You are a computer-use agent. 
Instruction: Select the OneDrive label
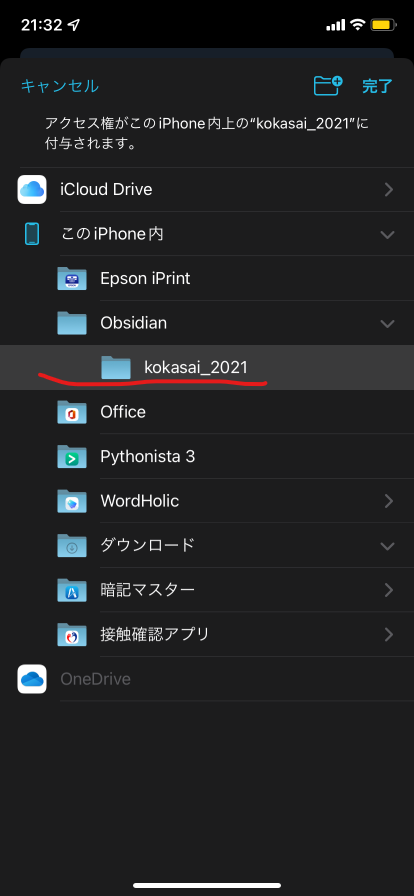pyautogui.click(x=95, y=679)
